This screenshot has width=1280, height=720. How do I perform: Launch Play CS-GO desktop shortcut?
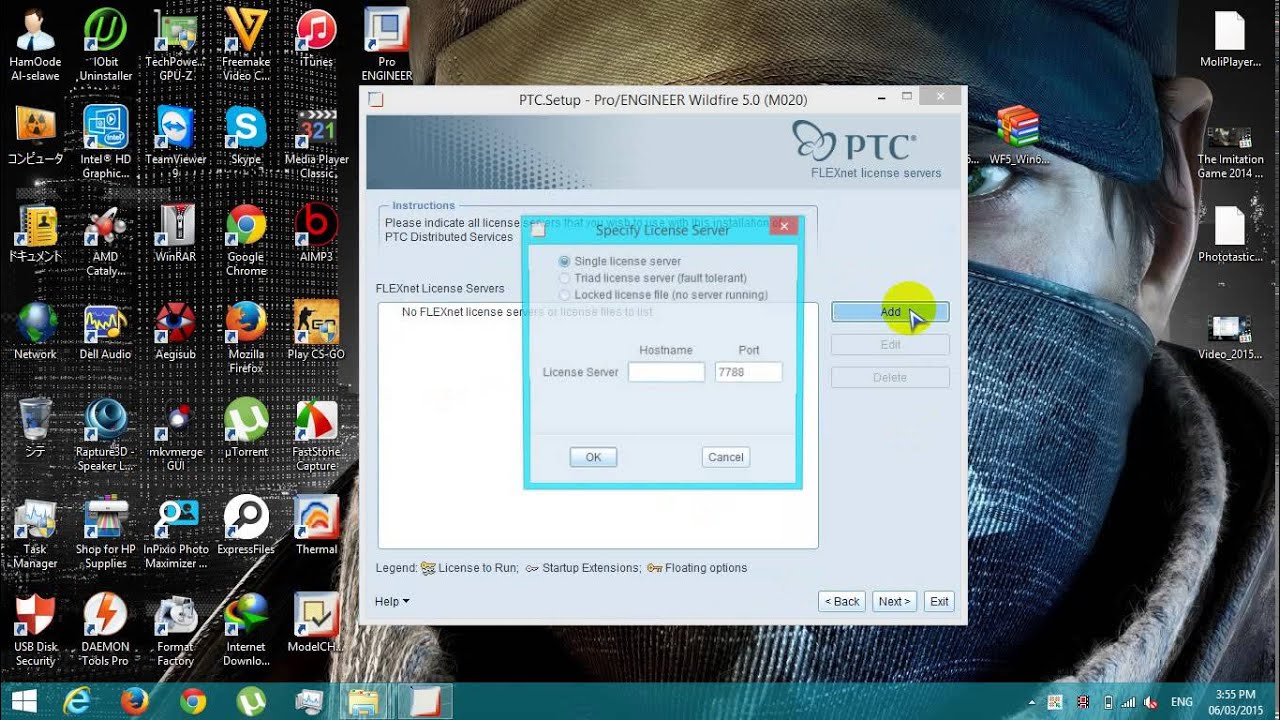pos(316,332)
